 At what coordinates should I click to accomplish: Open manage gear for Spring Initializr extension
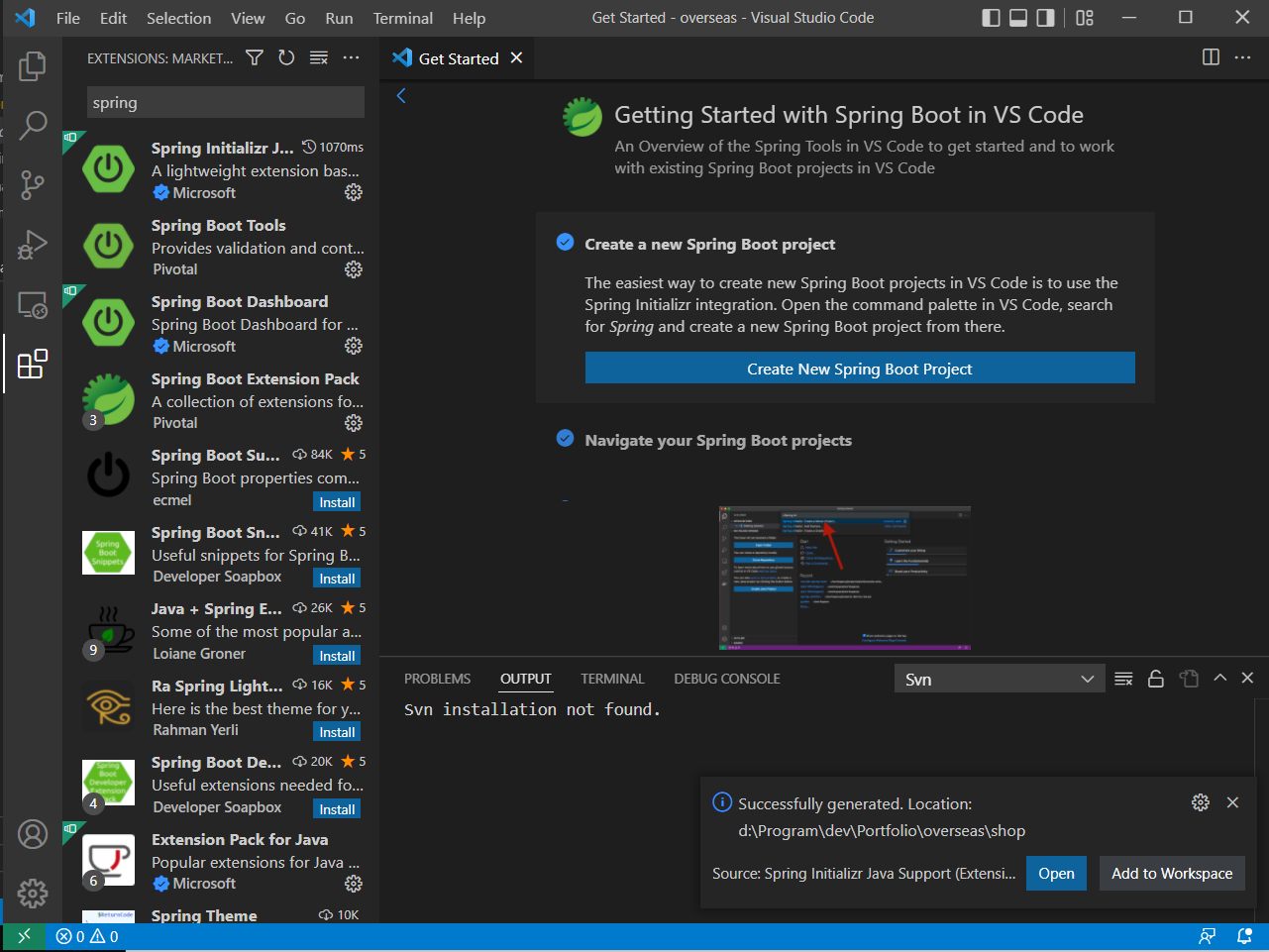point(354,192)
